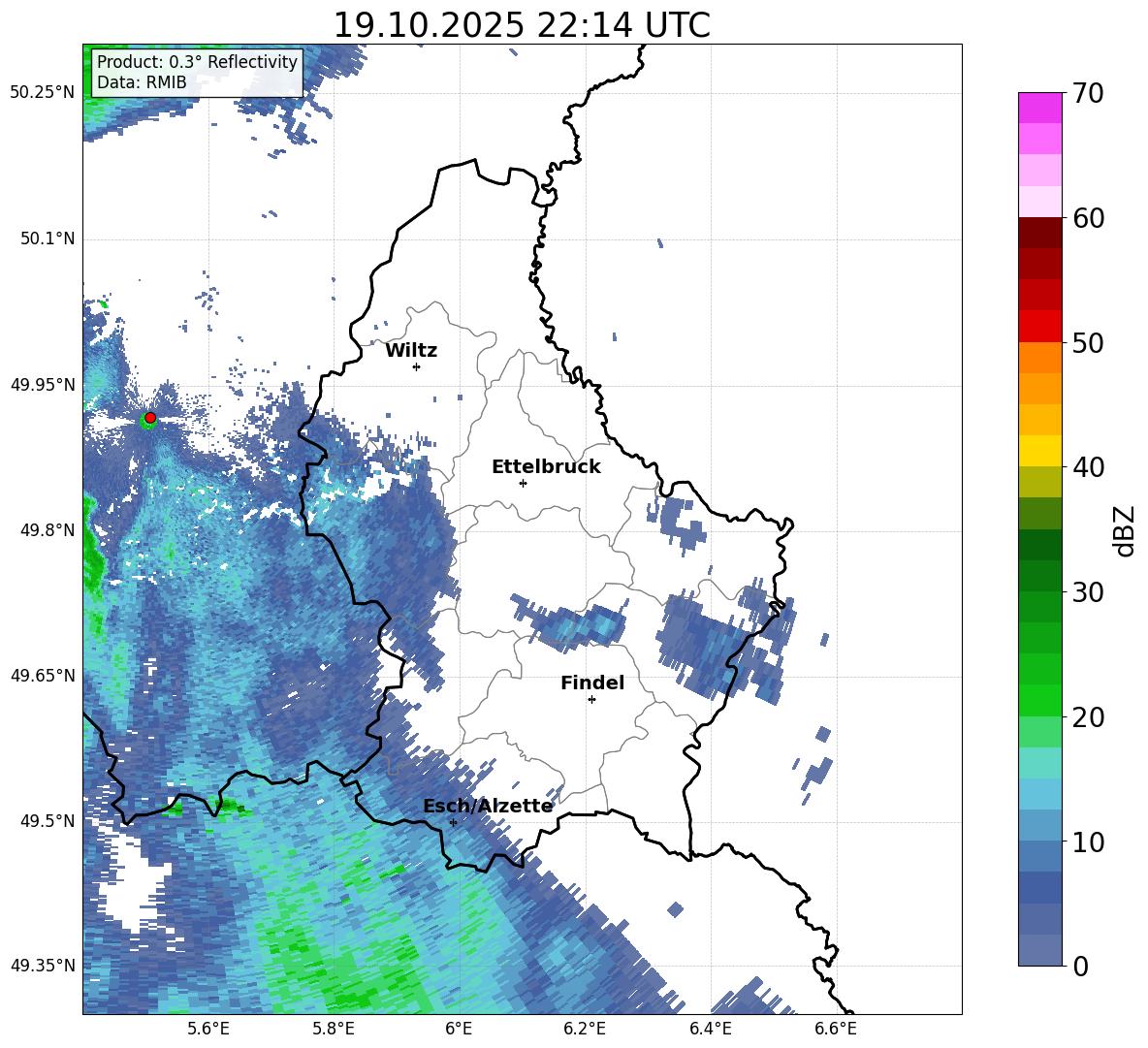Click the 5.6°E longitude label
This screenshot has height=1048, width=1148.
pos(207,1029)
